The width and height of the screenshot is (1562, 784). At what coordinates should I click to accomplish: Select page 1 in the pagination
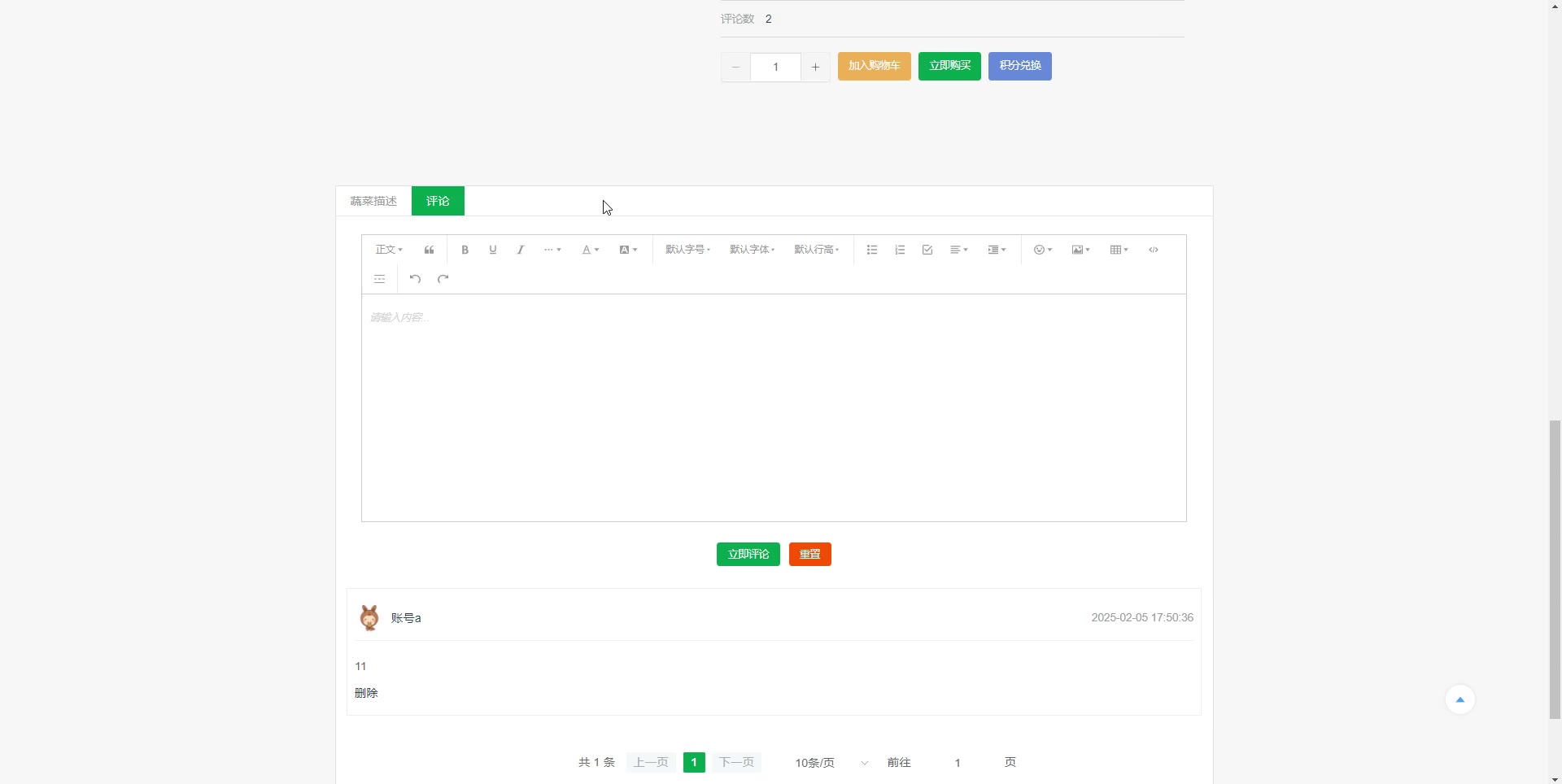pos(694,762)
